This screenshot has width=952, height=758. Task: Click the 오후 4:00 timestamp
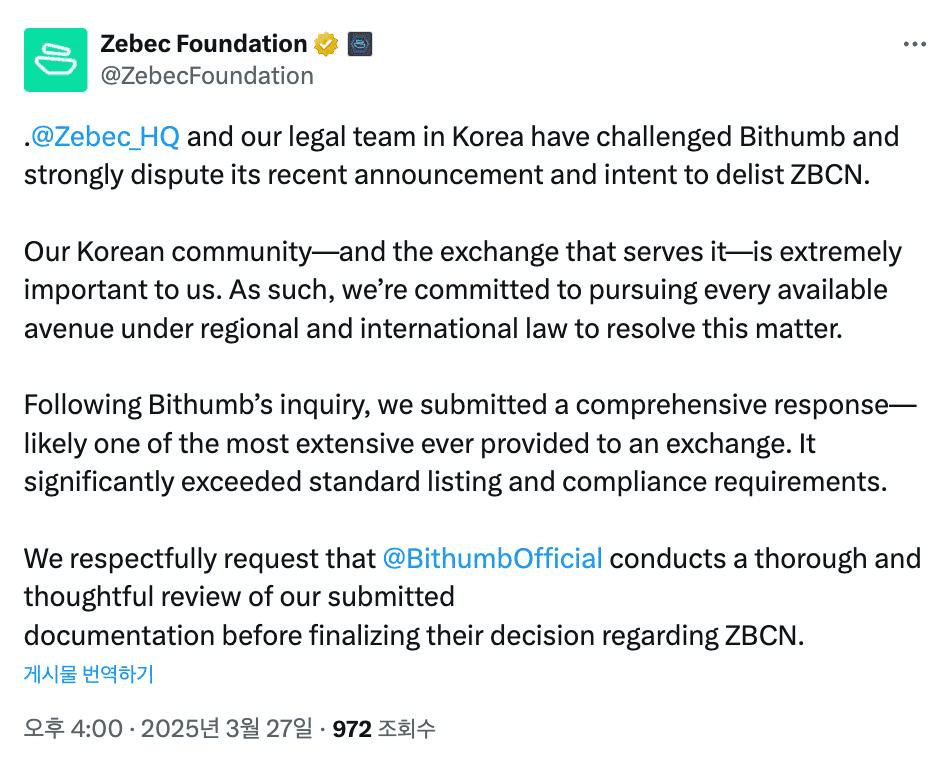click(x=73, y=729)
